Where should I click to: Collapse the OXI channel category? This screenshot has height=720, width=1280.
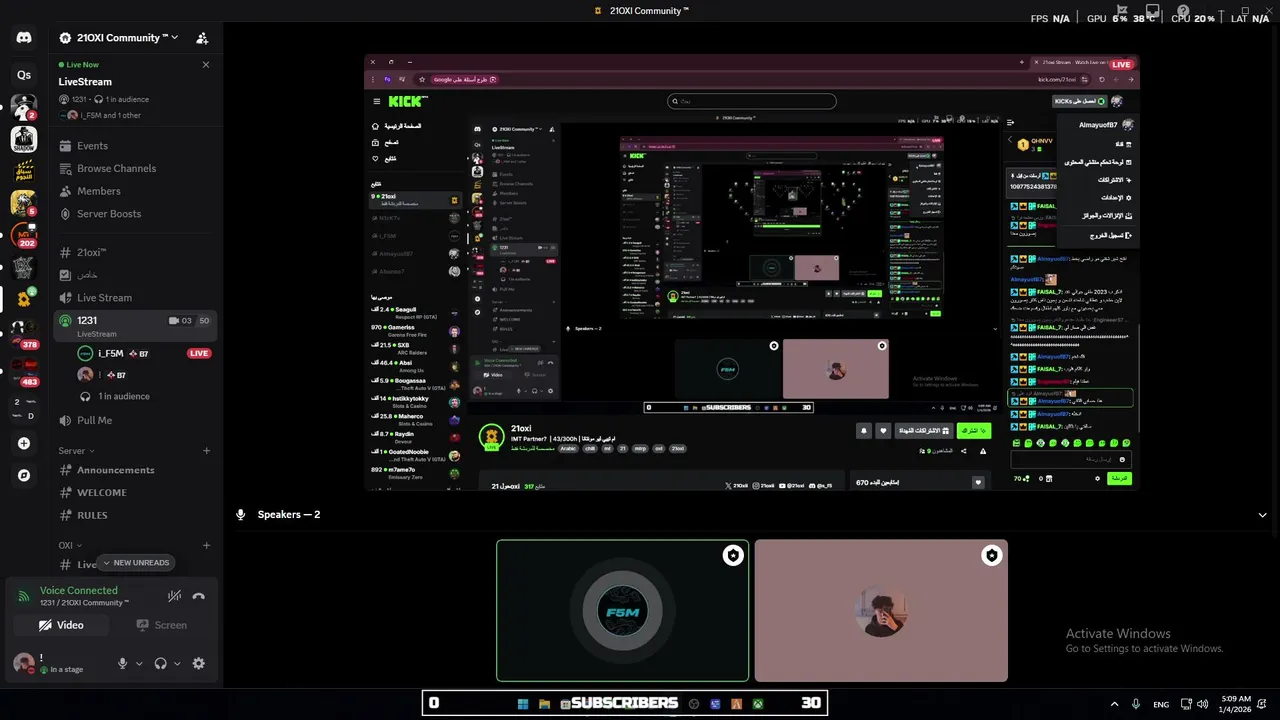click(69, 546)
